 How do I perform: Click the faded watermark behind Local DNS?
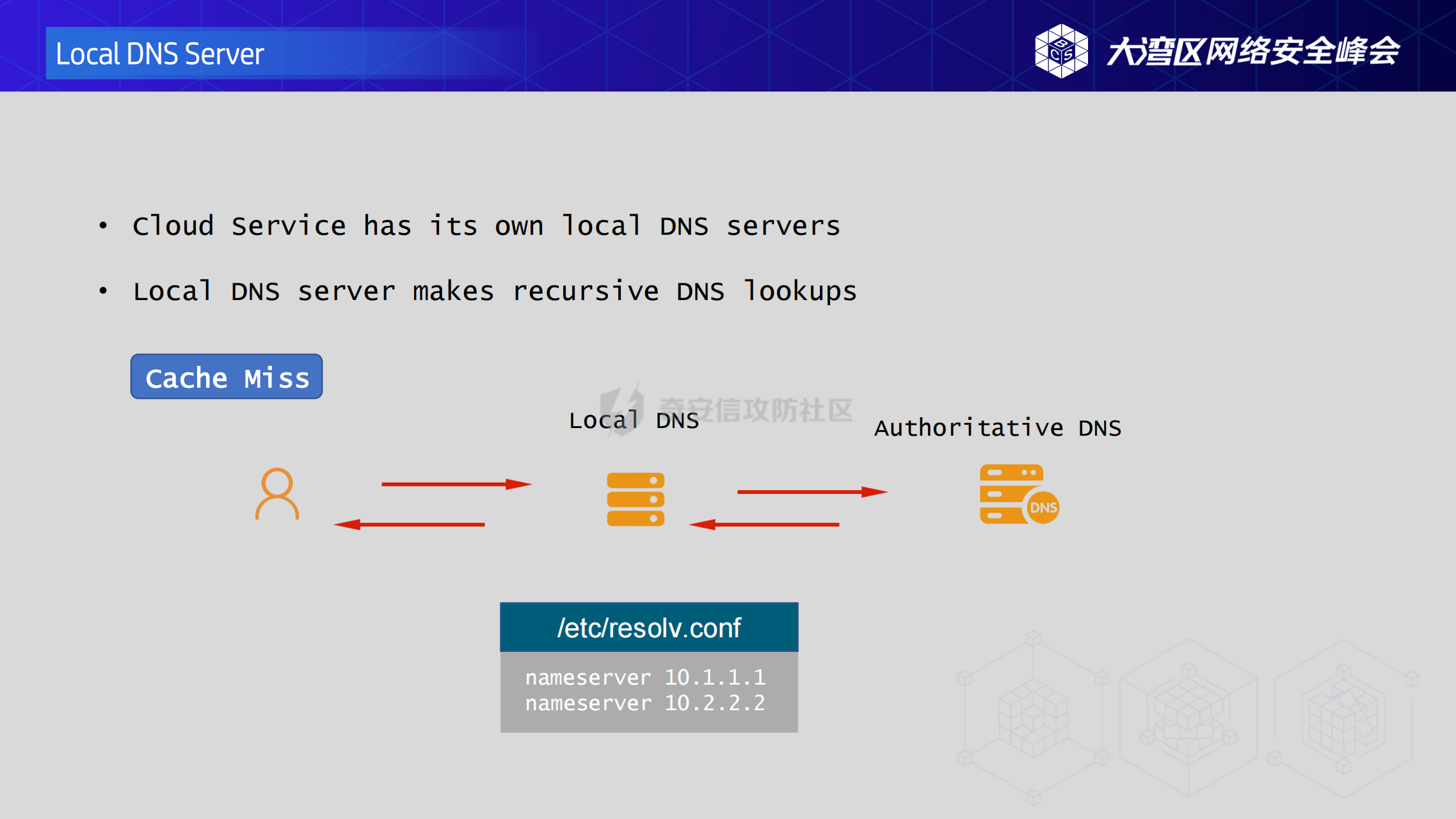[x=755, y=409]
